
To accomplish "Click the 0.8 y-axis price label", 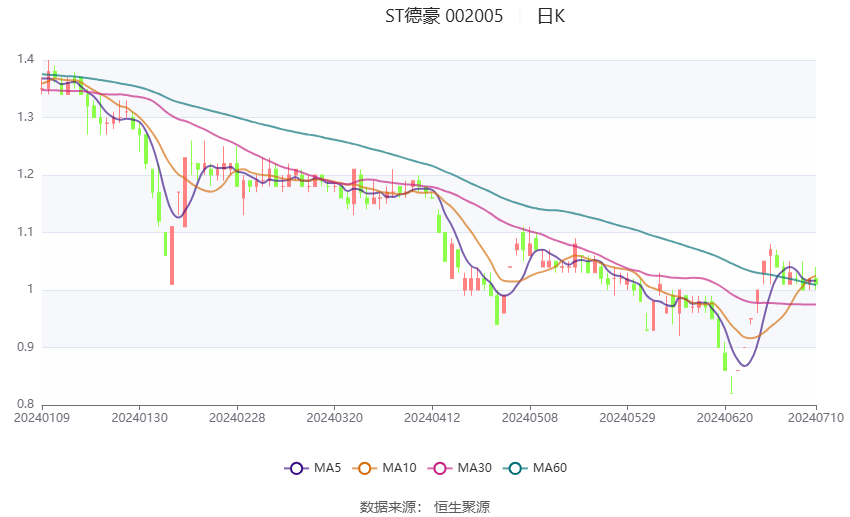I will coord(25,405).
